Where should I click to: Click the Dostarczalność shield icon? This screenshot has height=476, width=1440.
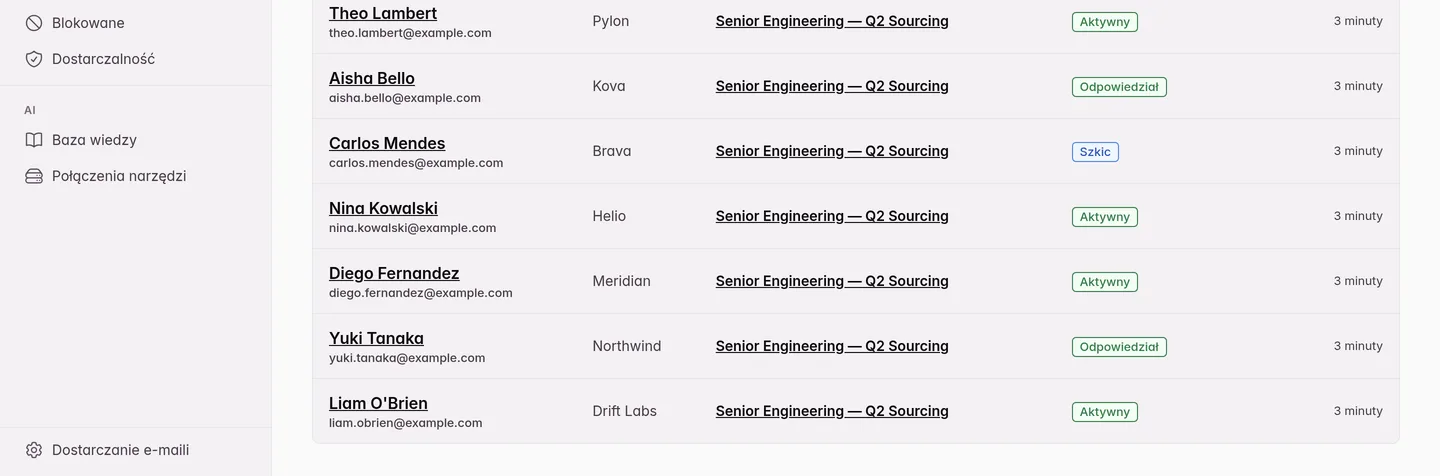tap(34, 59)
